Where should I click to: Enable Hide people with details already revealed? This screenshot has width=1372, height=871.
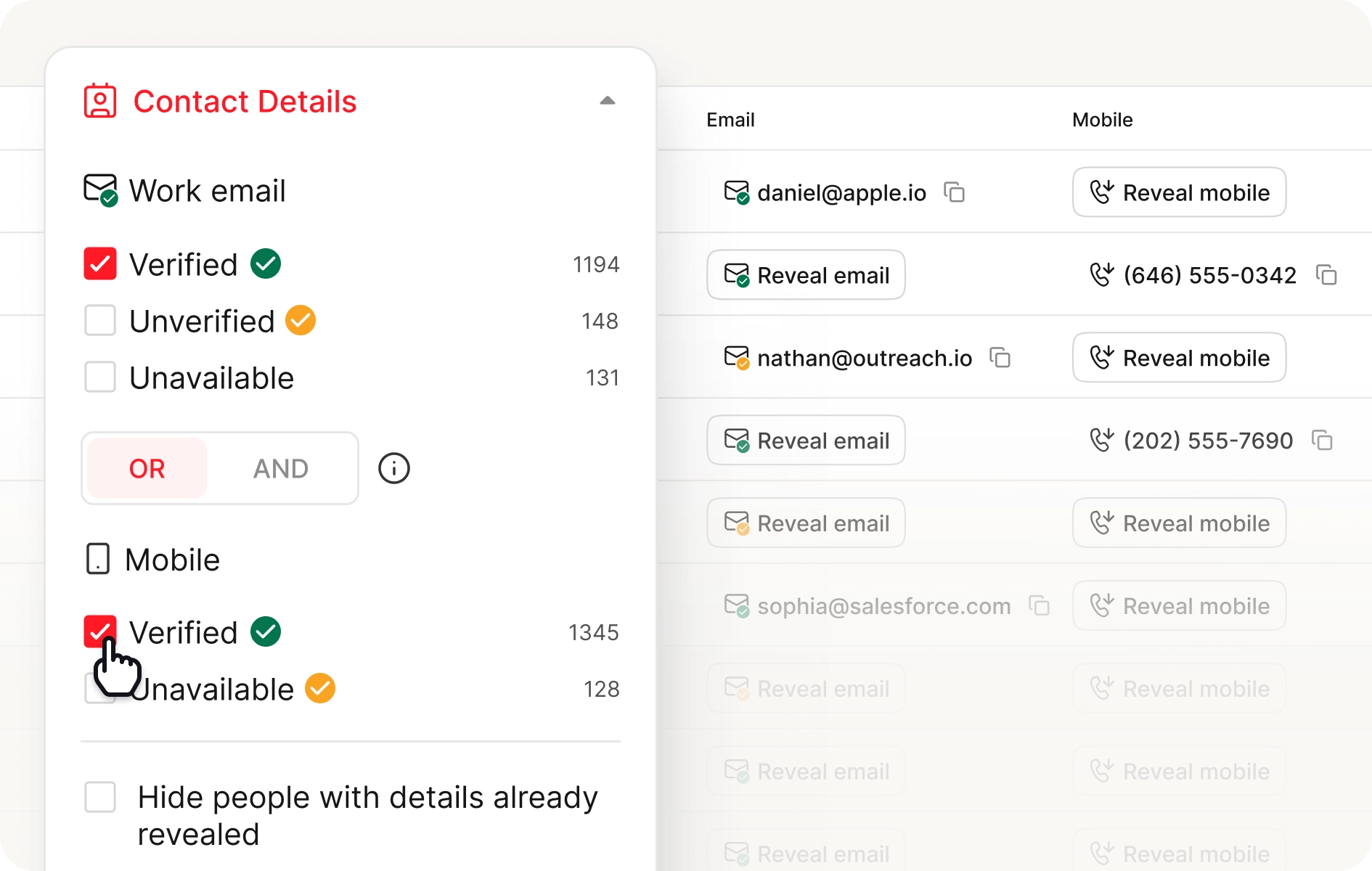pyautogui.click(x=100, y=797)
